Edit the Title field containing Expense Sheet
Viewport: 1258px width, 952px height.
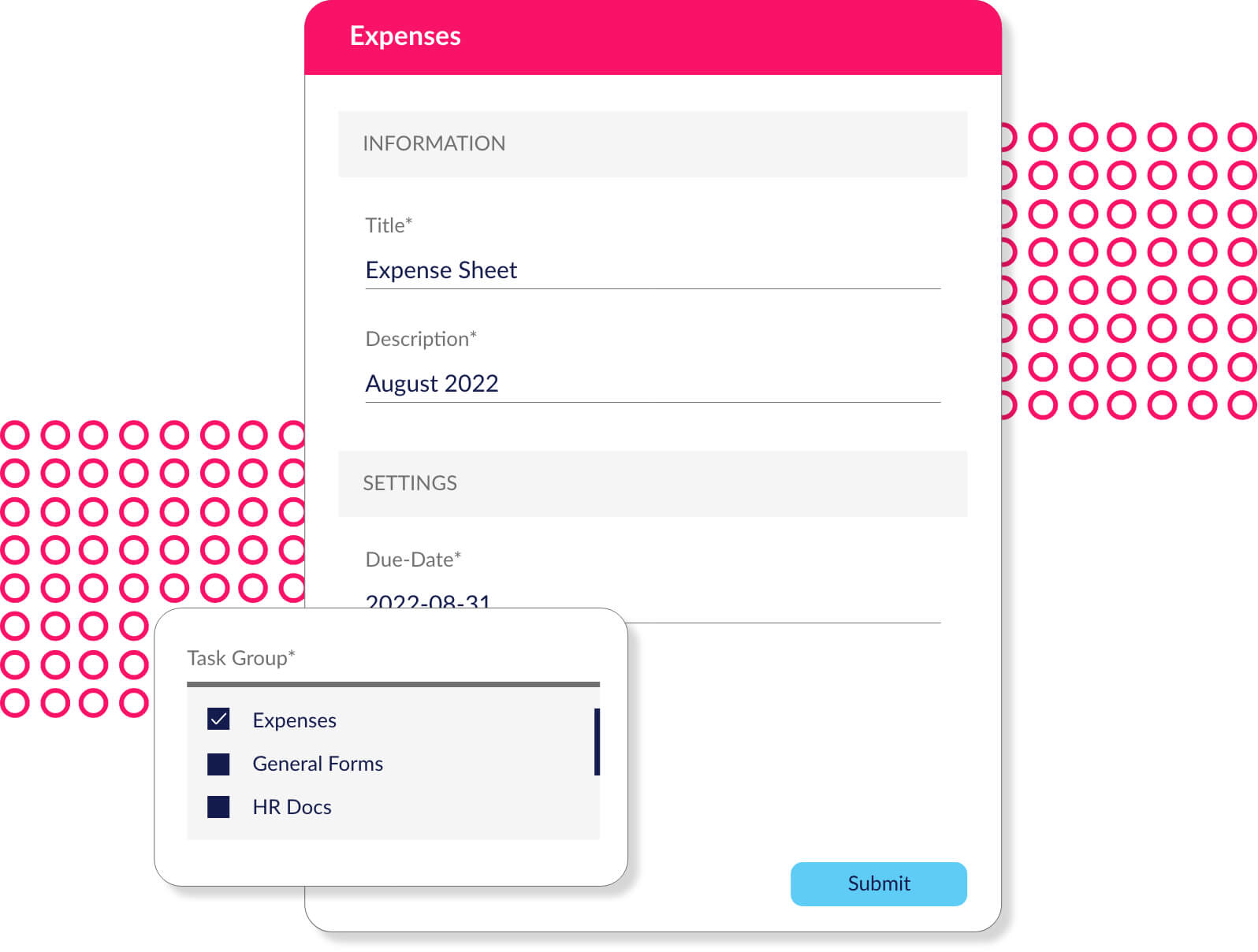(x=653, y=270)
